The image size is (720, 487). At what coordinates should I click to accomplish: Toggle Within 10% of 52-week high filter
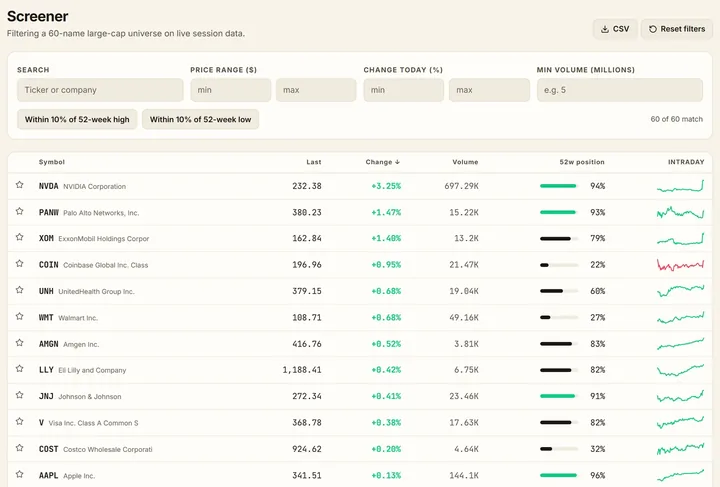[x=77, y=119]
